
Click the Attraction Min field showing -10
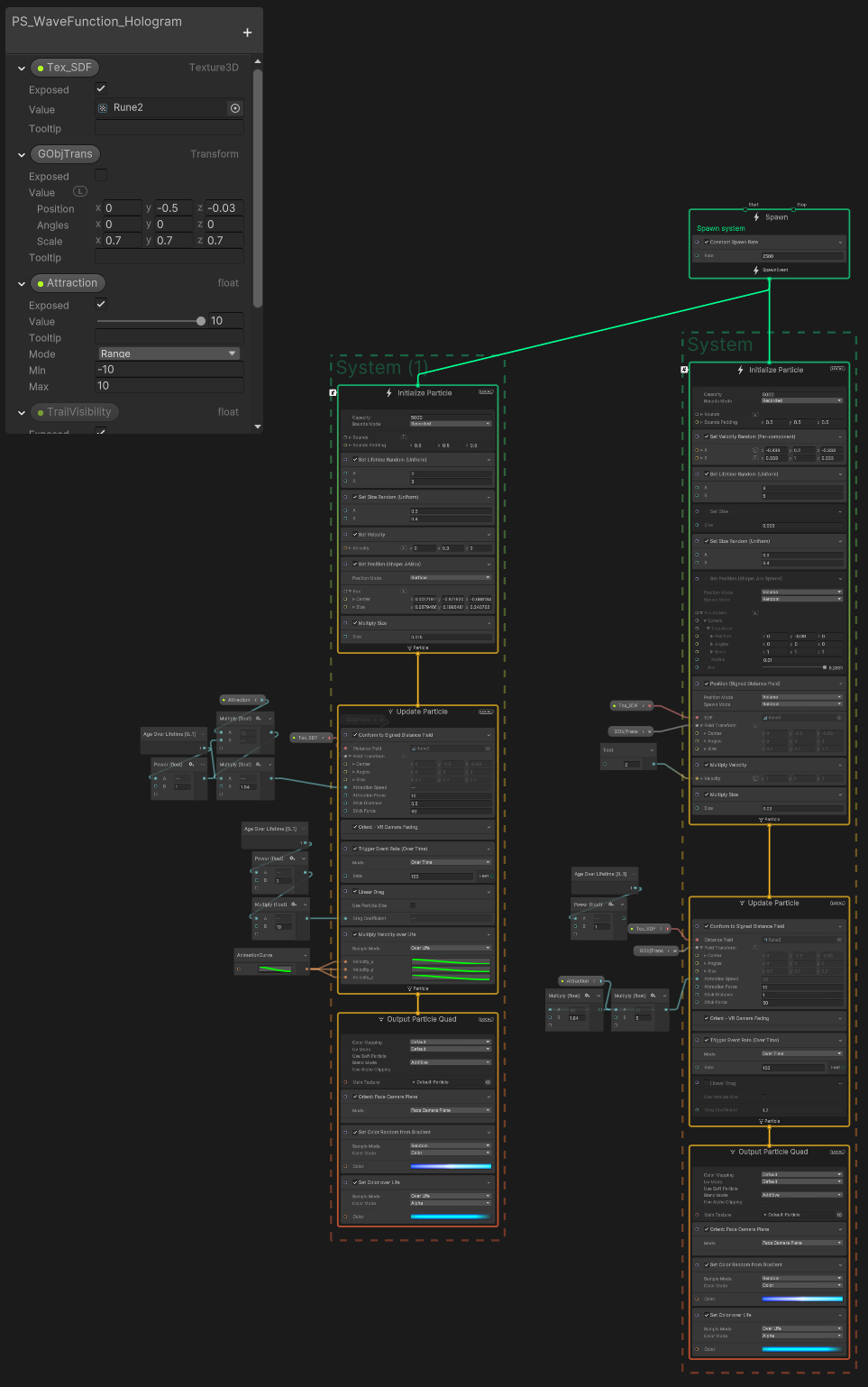[169, 370]
